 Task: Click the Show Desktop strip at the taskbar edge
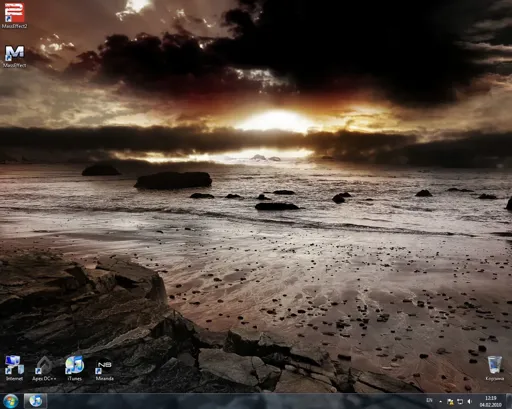click(509, 401)
